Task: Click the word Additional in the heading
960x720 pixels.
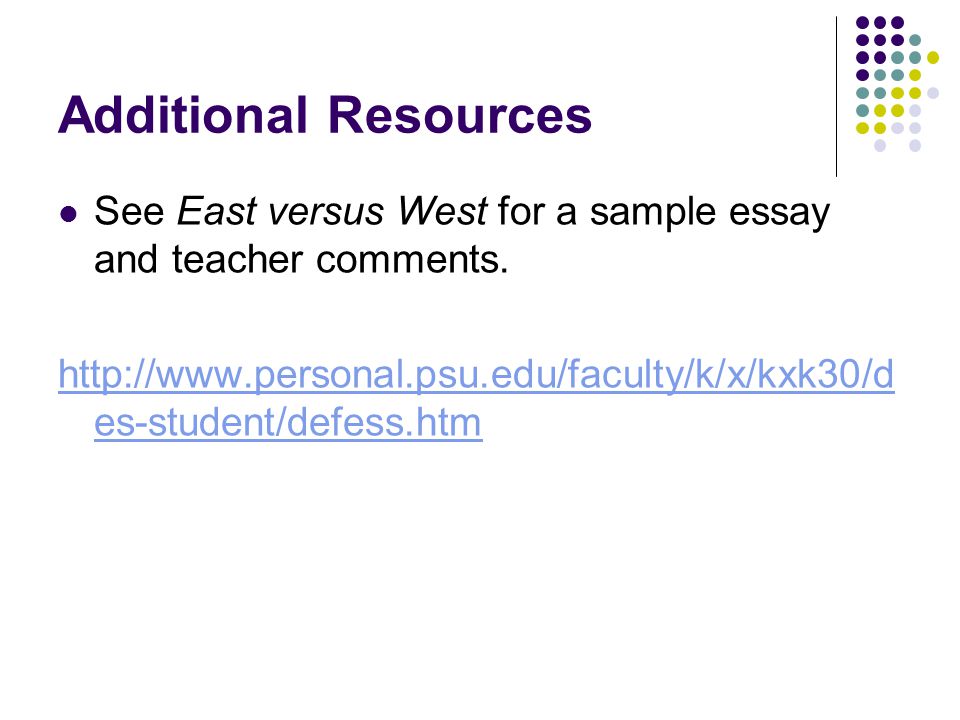Action: (182, 114)
